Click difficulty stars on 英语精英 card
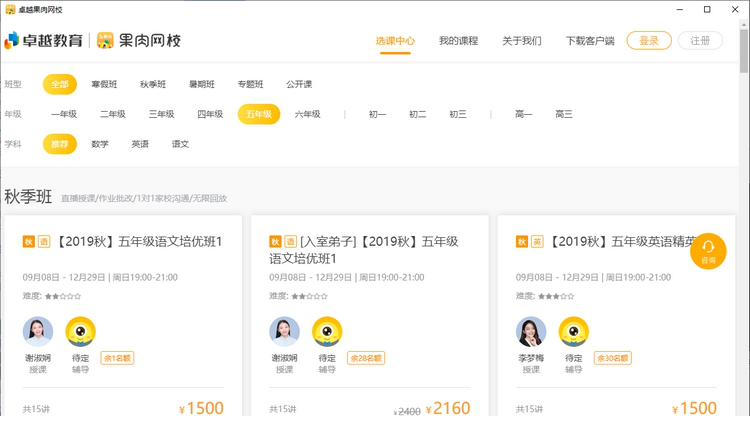 click(x=556, y=296)
